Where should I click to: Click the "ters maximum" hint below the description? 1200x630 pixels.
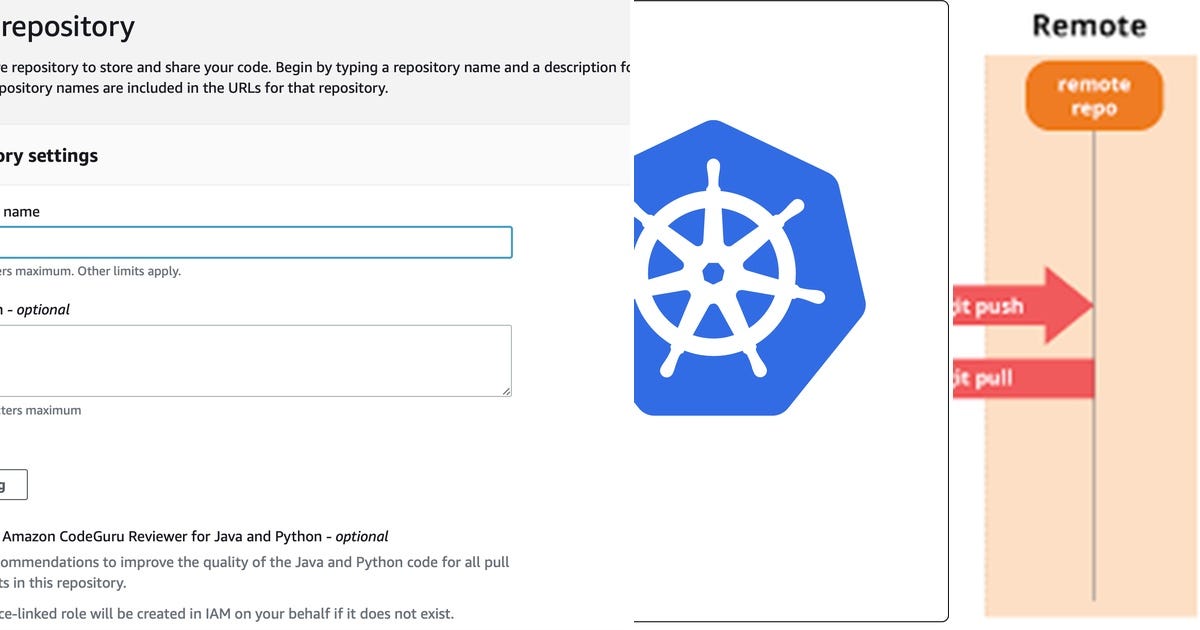point(41,410)
